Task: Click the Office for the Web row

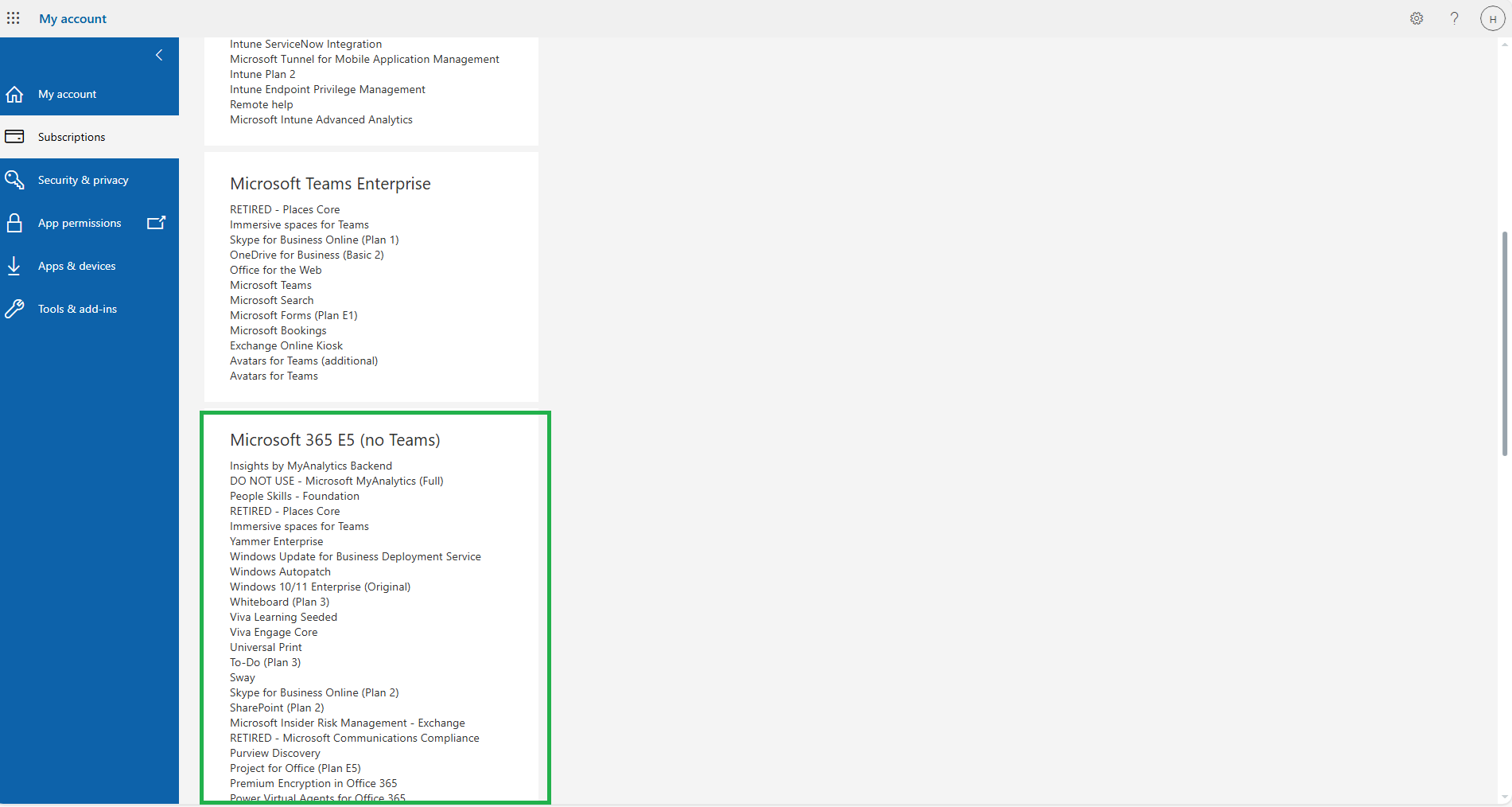Action: click(276, 270)
